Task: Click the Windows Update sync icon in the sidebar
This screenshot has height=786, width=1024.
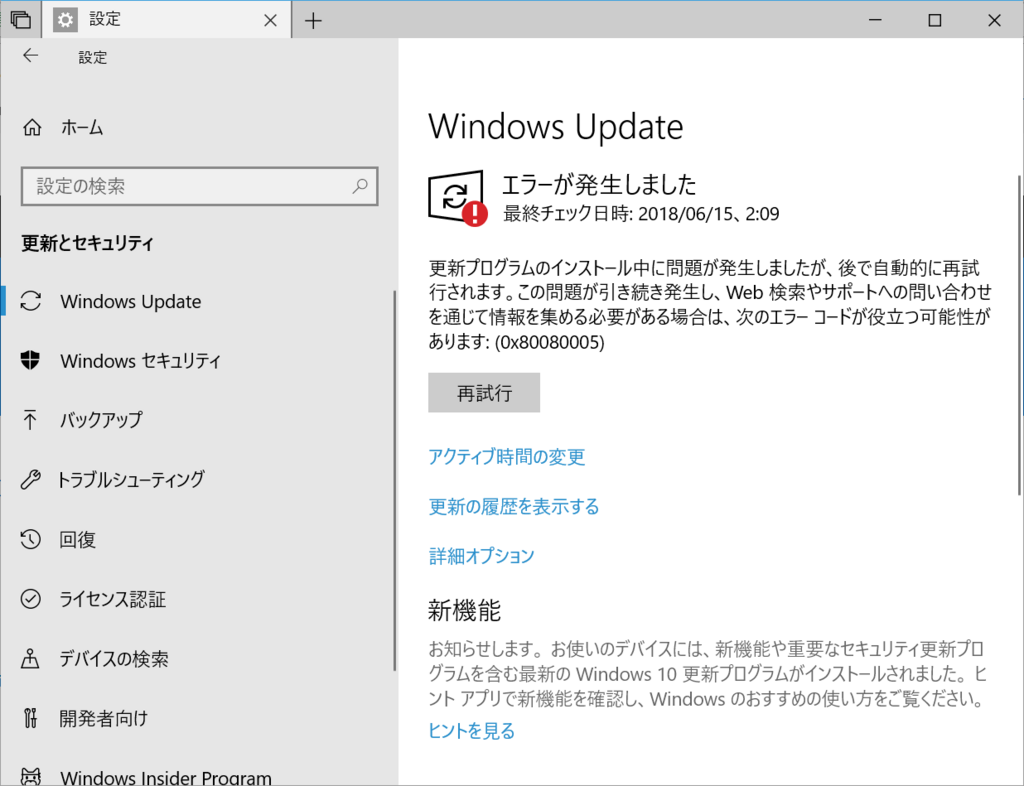Action: coord(31,301)
